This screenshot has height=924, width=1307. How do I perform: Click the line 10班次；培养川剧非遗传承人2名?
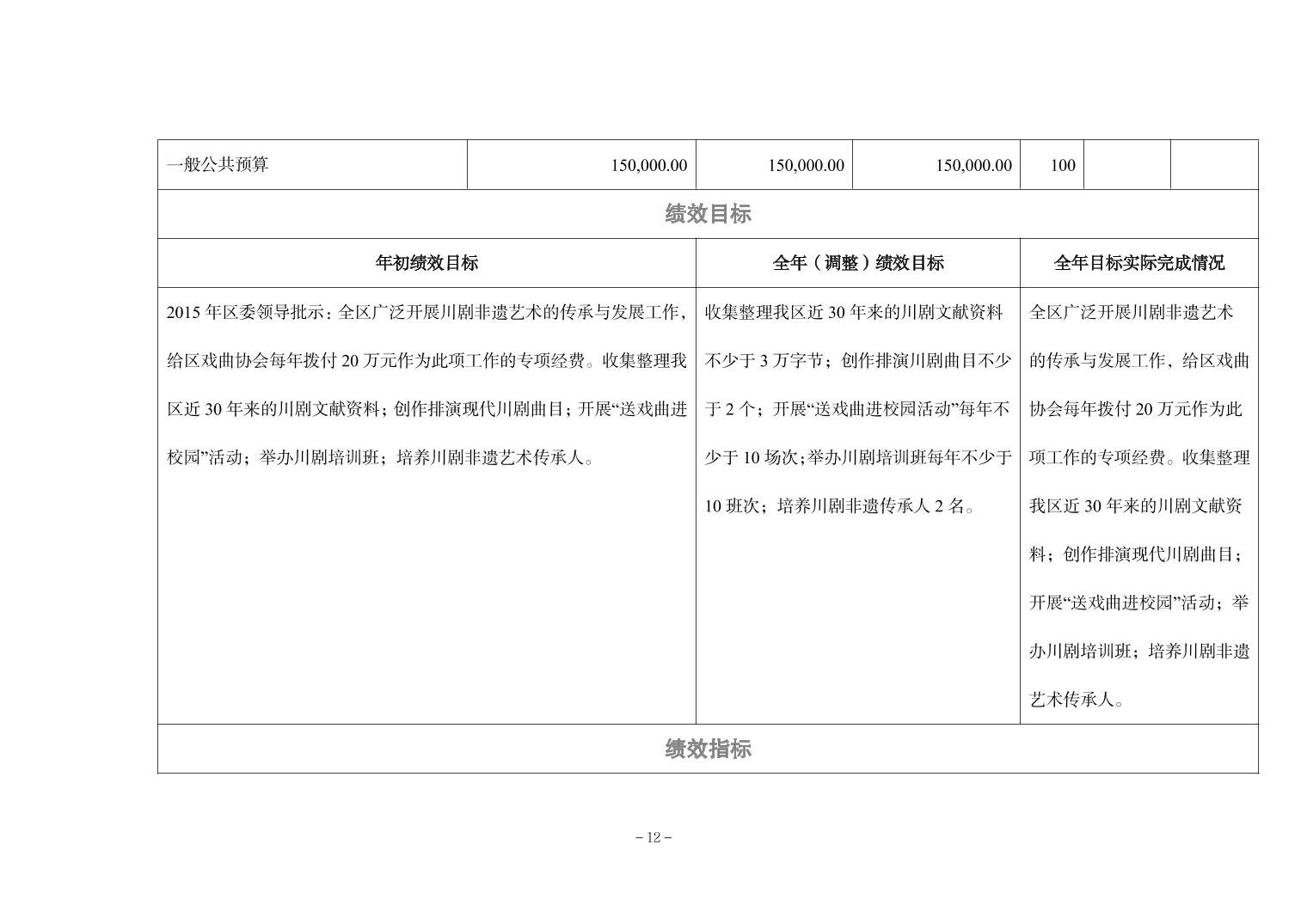tap(840, 506)
